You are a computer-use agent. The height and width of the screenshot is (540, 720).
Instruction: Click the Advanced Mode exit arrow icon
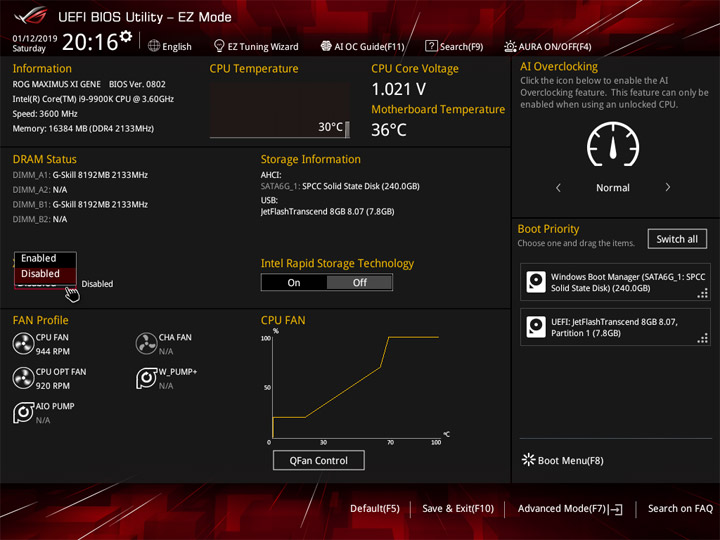615,509
